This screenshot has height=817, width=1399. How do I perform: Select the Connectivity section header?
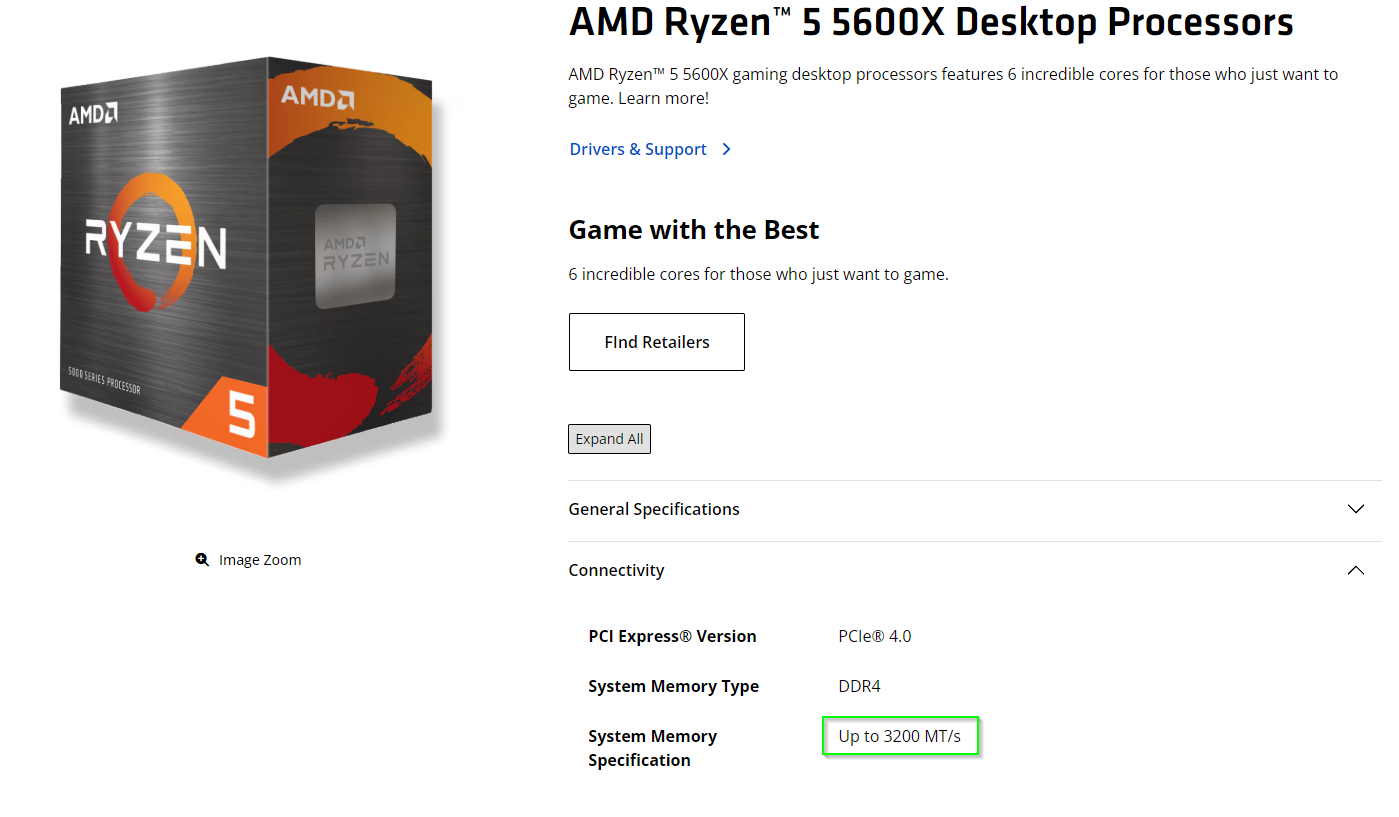coord(616,570)
